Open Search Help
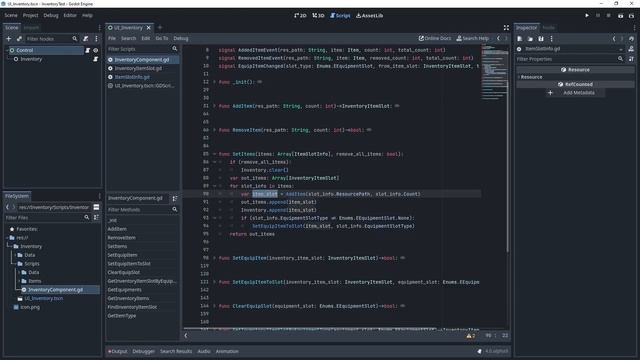This screenshot has height=360, width=640. pyautogui.click(x=472, y=38)
